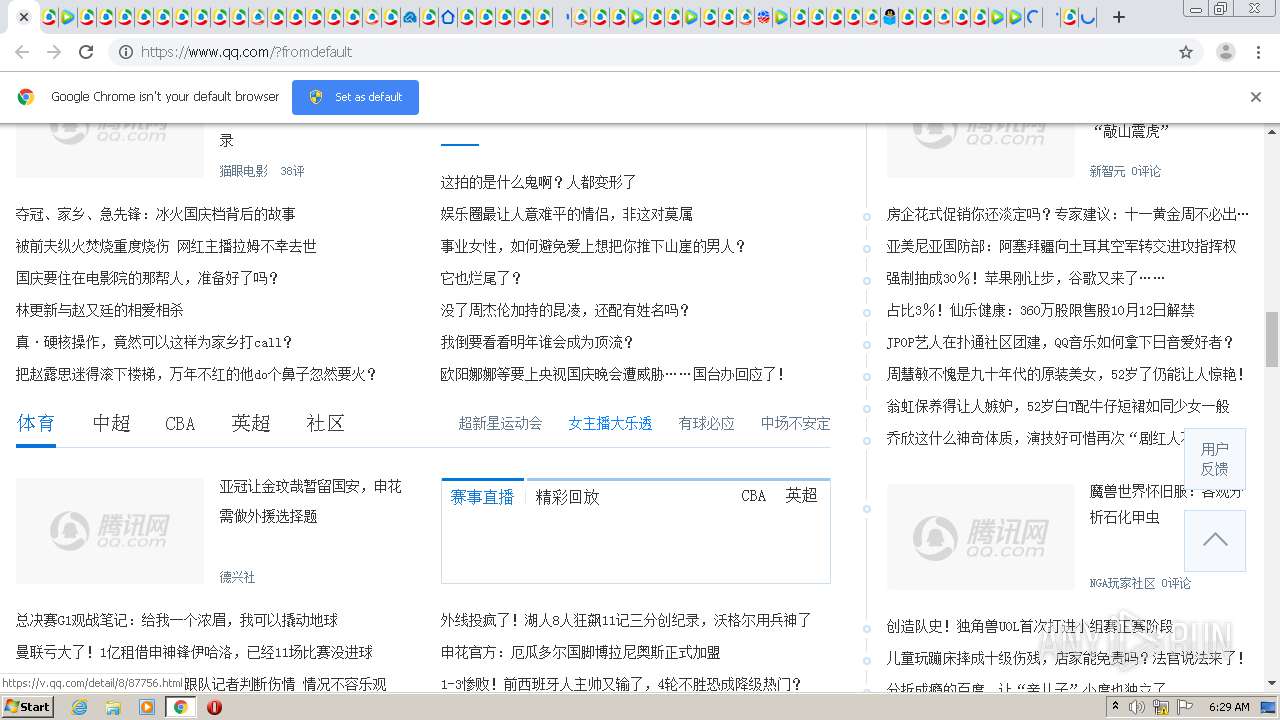Click Set as default button
Image resolution: width=1280 pixels, height=720 pixels.
coord(355,97)
